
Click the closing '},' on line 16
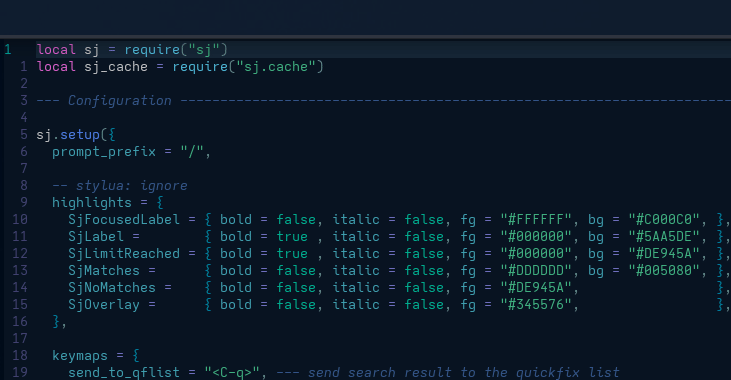[x=60, y=321]
